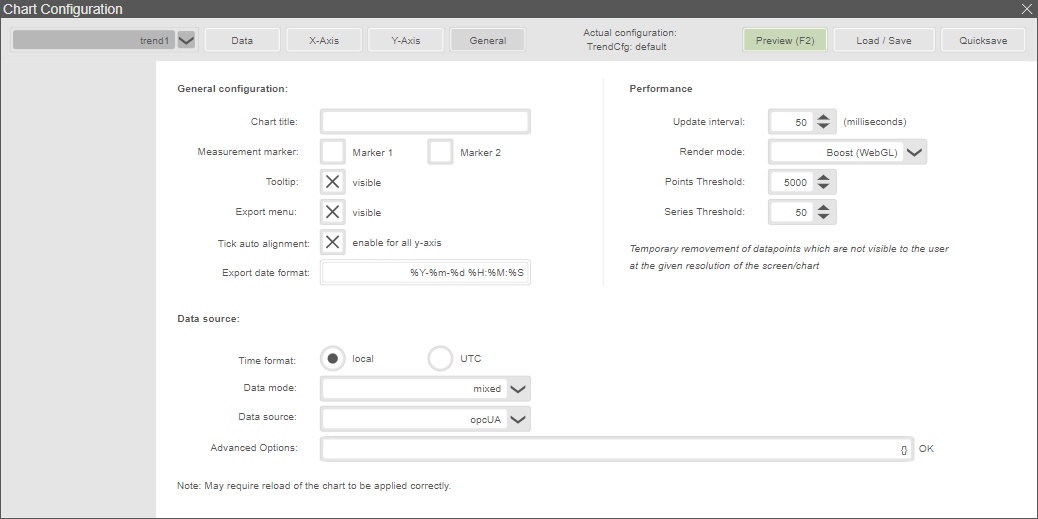Open the X-Axis tab

pos(323,41)
